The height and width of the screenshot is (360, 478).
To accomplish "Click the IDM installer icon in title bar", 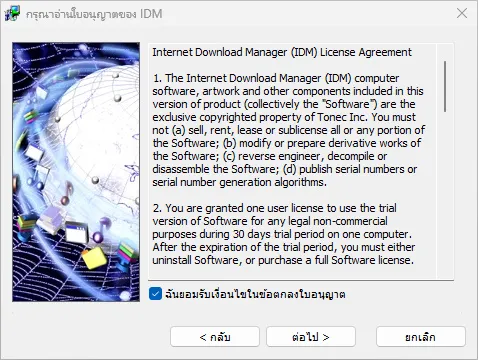I will pos(12,14).
